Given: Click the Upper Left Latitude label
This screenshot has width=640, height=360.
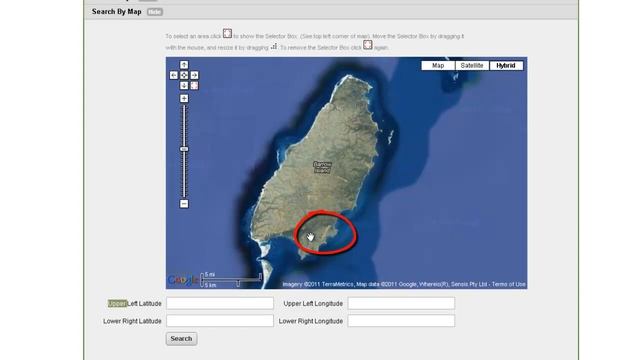Looking at the screenshot, I should tap(134, 304).
